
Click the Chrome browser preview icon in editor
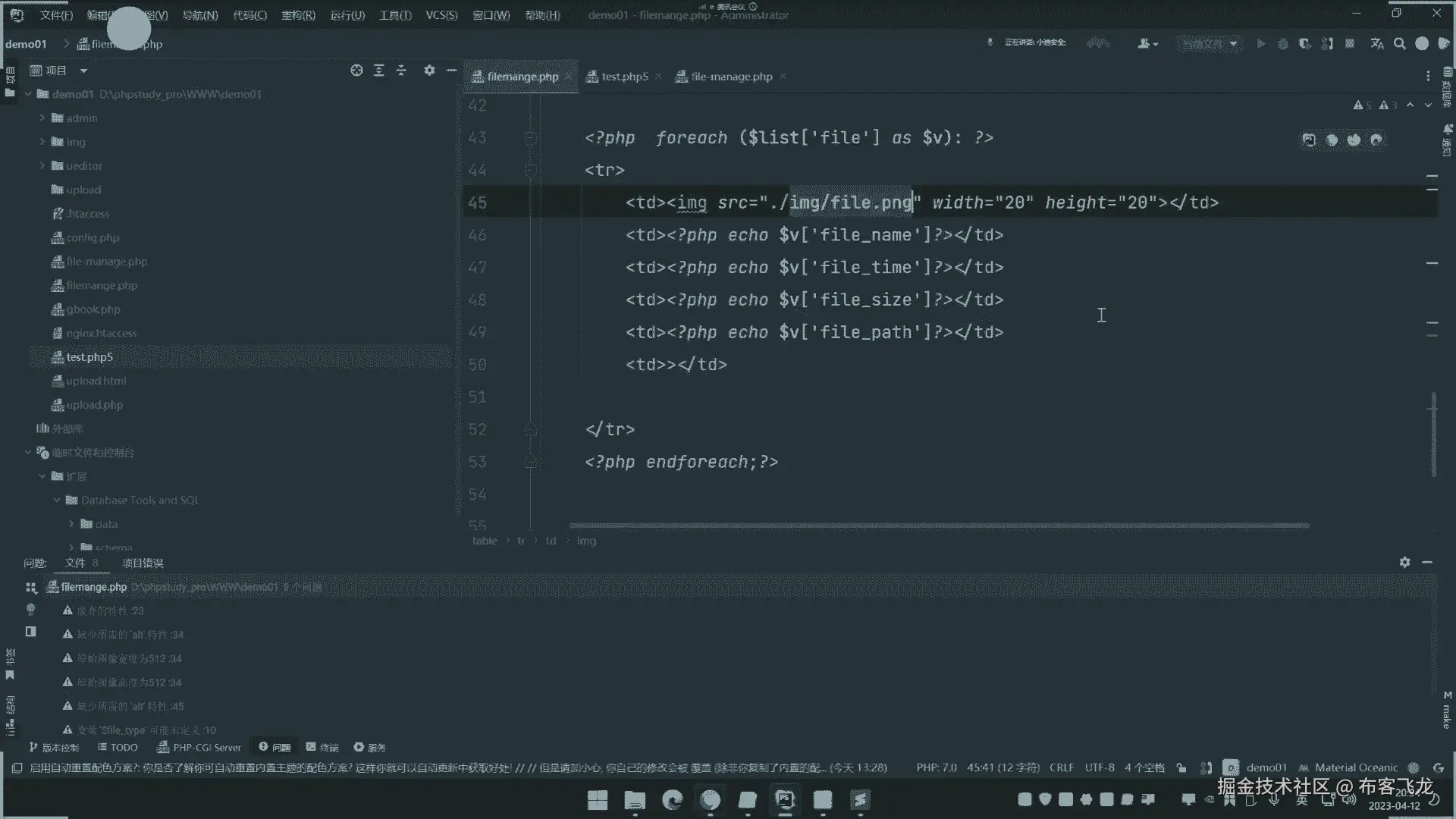pos(1332,140)
